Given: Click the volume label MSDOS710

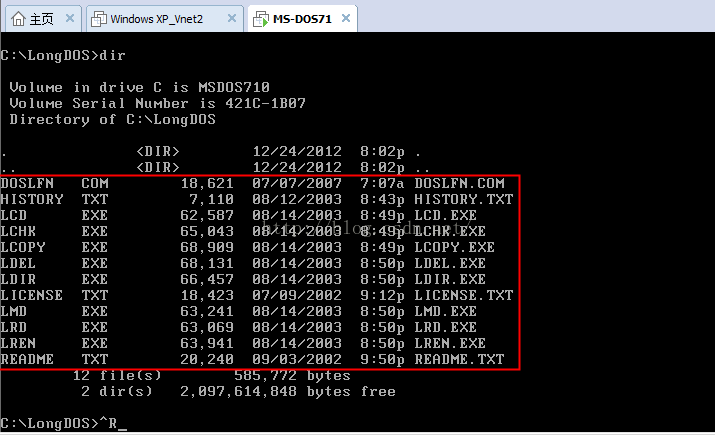Looking at the screenshot, I should pos(234,87).
